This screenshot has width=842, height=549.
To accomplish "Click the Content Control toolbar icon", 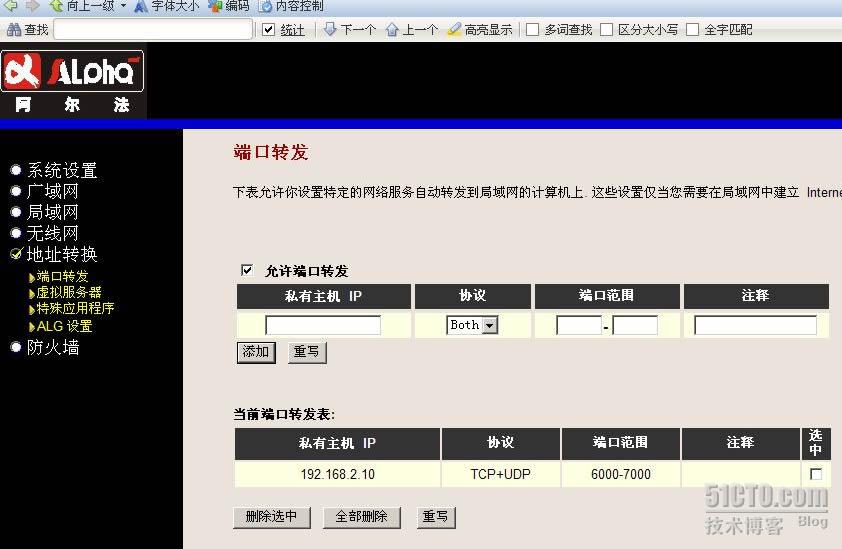I will [x=266, y=6].
